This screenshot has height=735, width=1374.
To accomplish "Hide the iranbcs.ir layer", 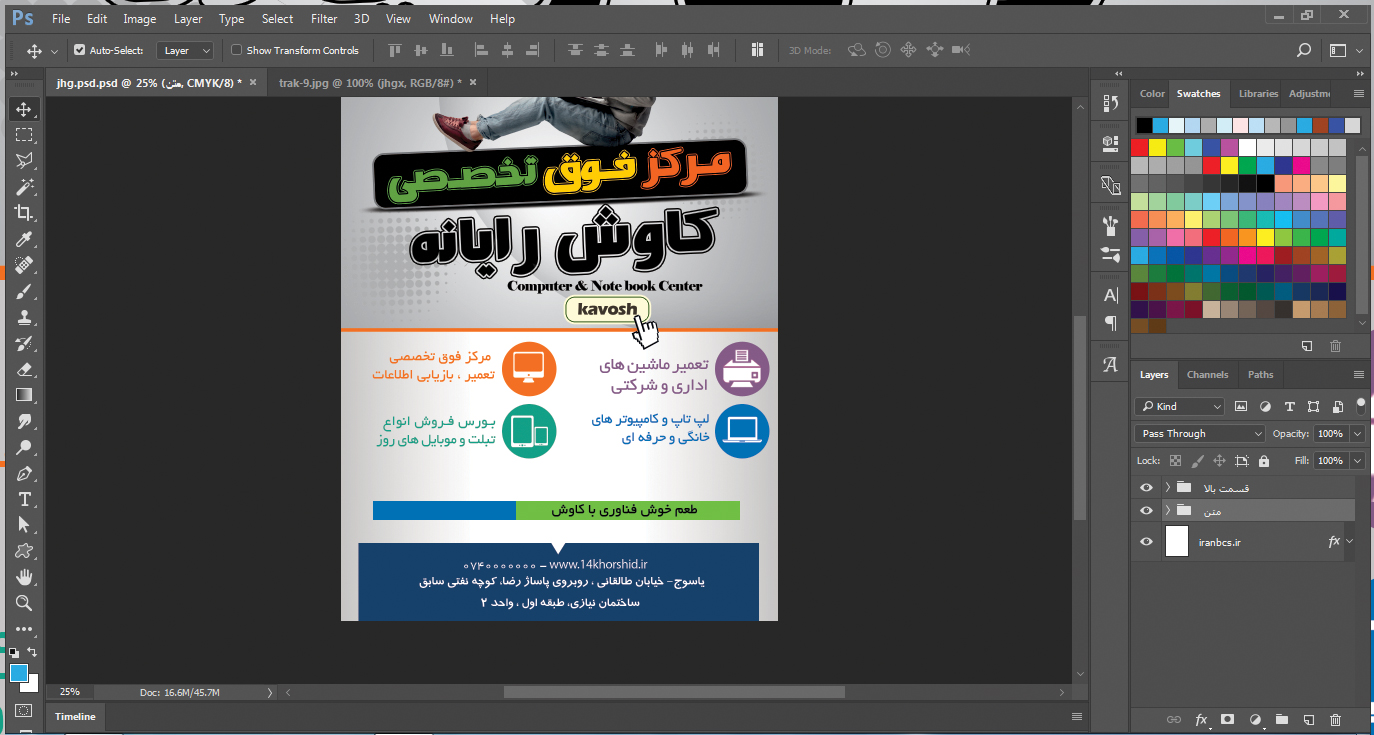I will [x=1146, y=542].
